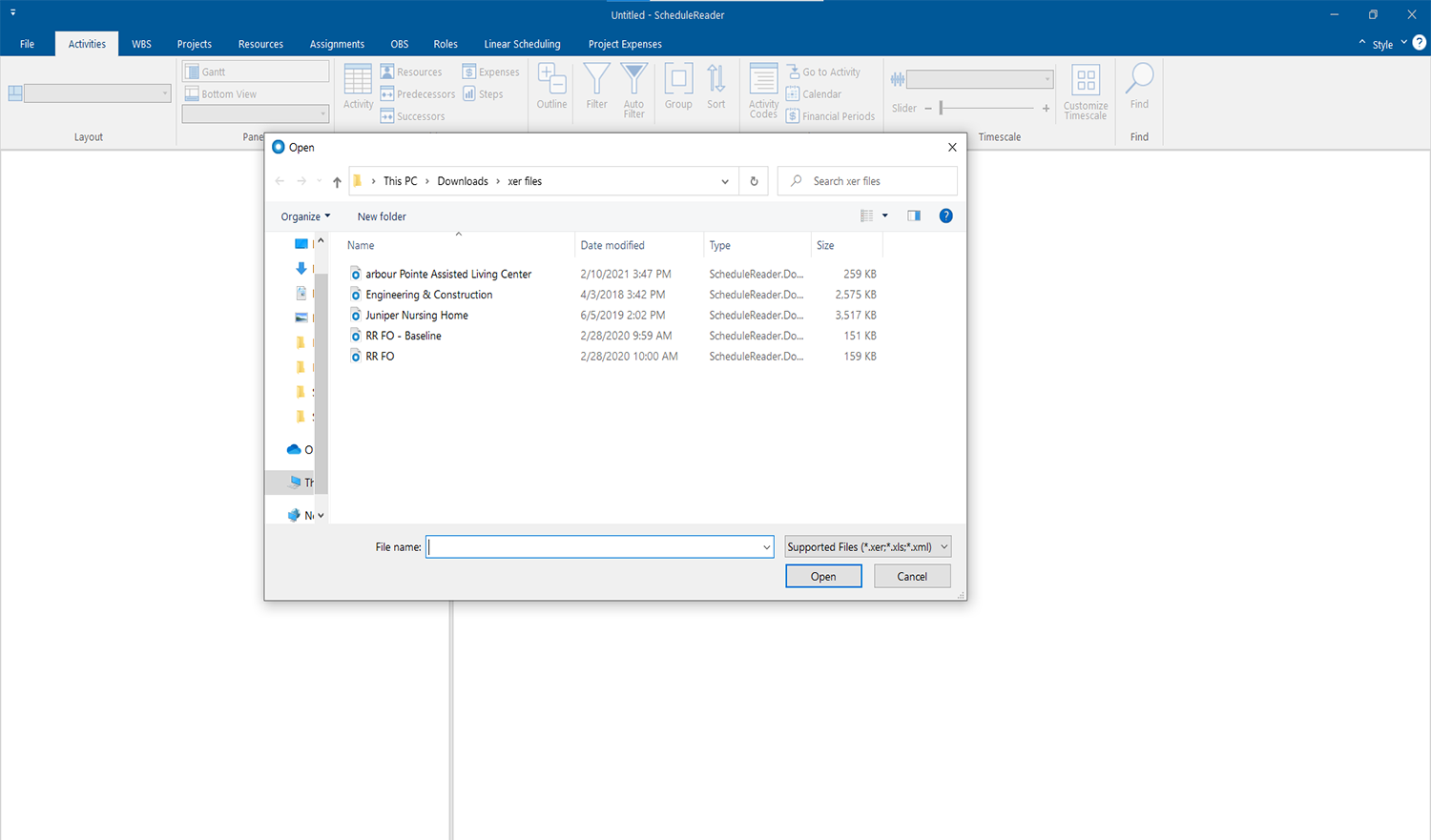The width and height of the screenshot is (1431, 840).
Task: Open the Linear Scheduling tab
Action: (x=522, y=43)
